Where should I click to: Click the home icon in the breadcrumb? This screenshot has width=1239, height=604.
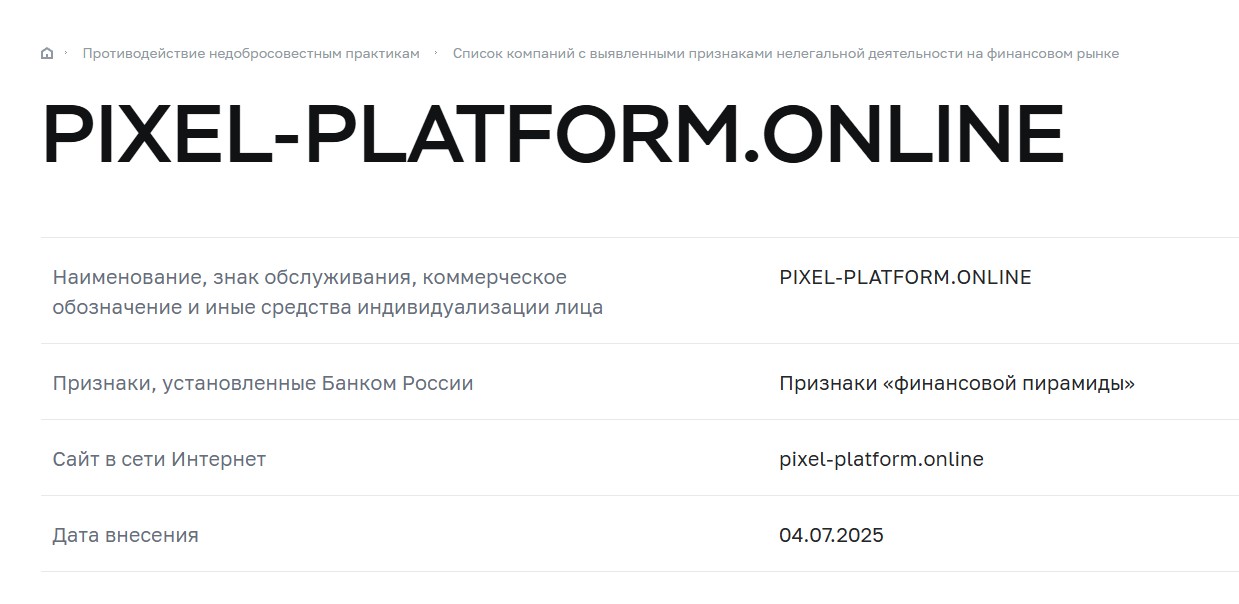45,53
